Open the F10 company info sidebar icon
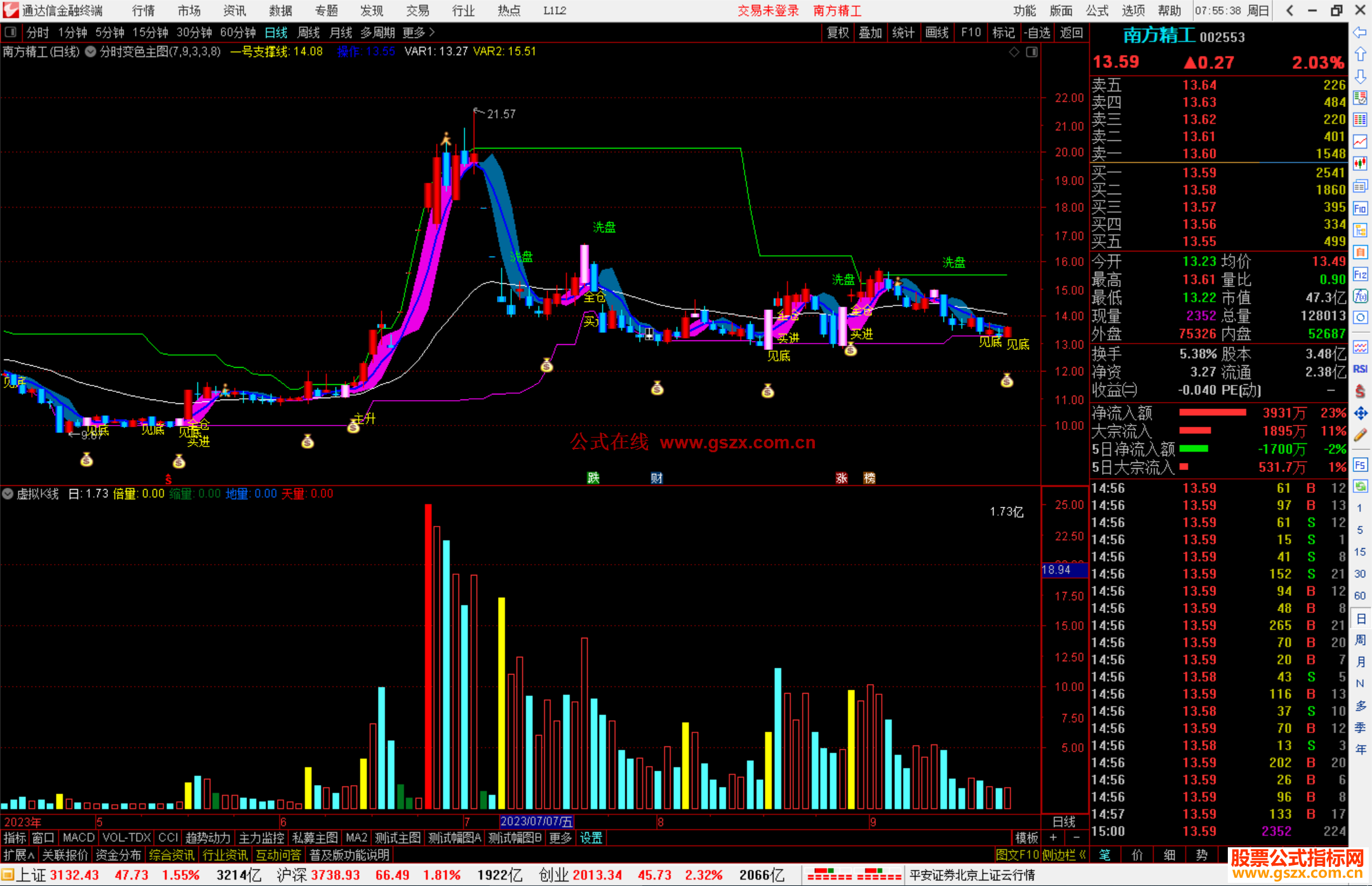The width and height of the screenshot is (1372, 886). (1360, 208)
